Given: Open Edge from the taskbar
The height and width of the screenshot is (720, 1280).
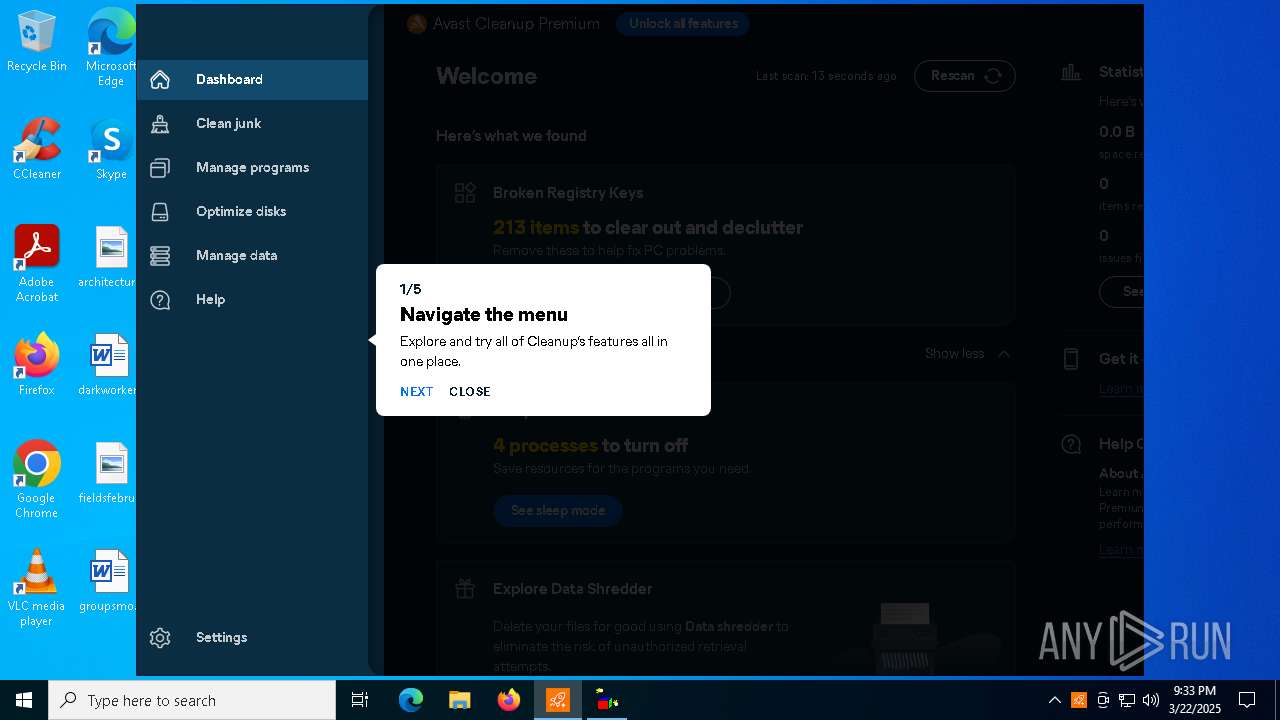Looking at the screenshot, I should click(411, 700).
